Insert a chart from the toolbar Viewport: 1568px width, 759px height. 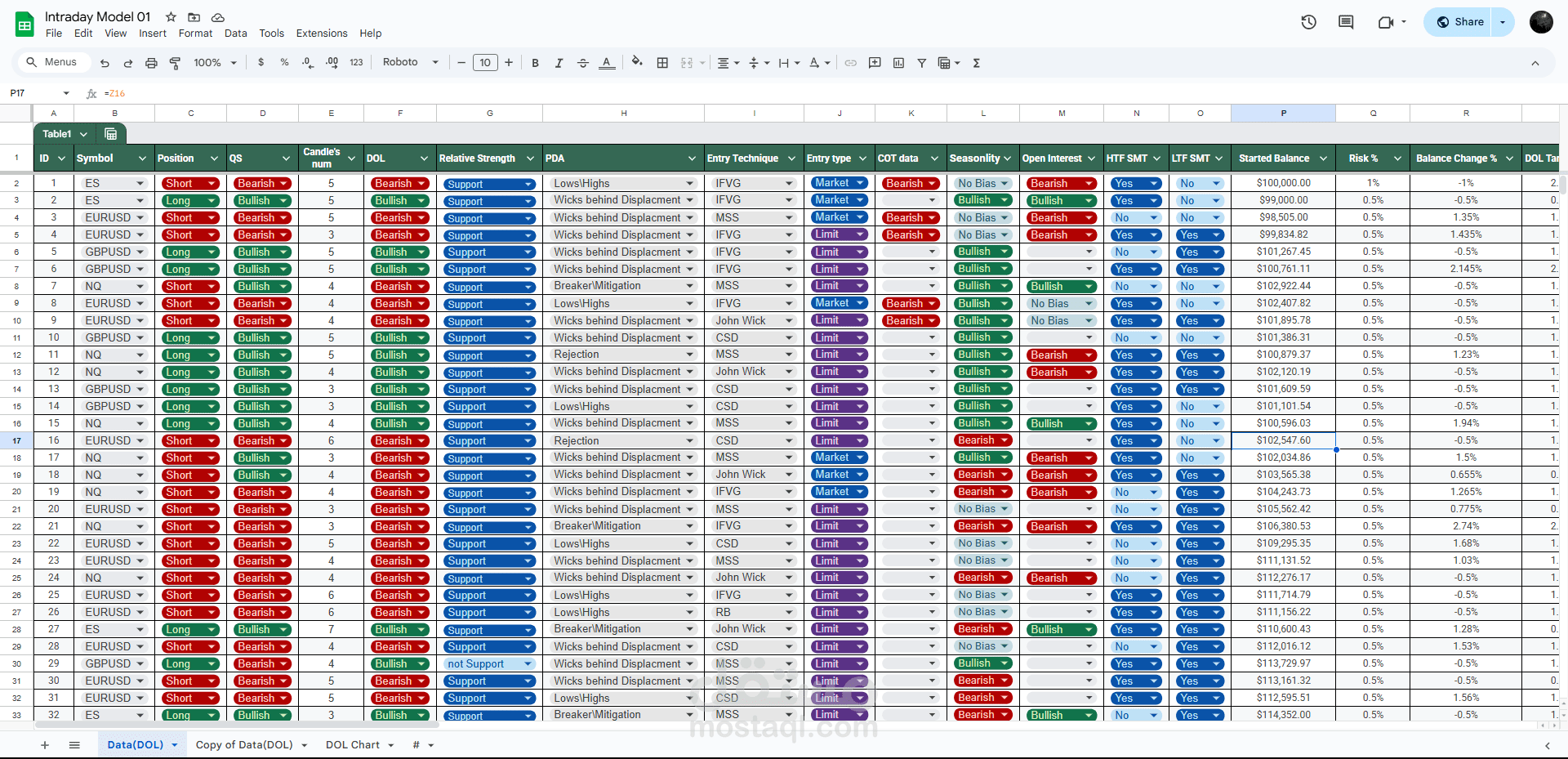898,63
